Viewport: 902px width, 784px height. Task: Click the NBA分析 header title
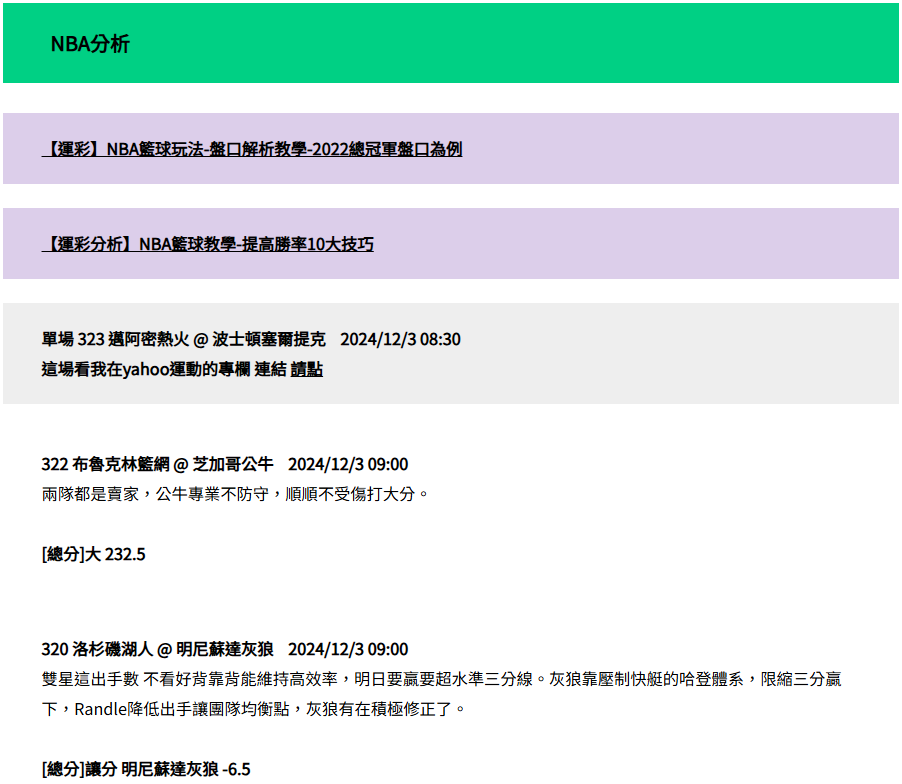coord(90,44)
